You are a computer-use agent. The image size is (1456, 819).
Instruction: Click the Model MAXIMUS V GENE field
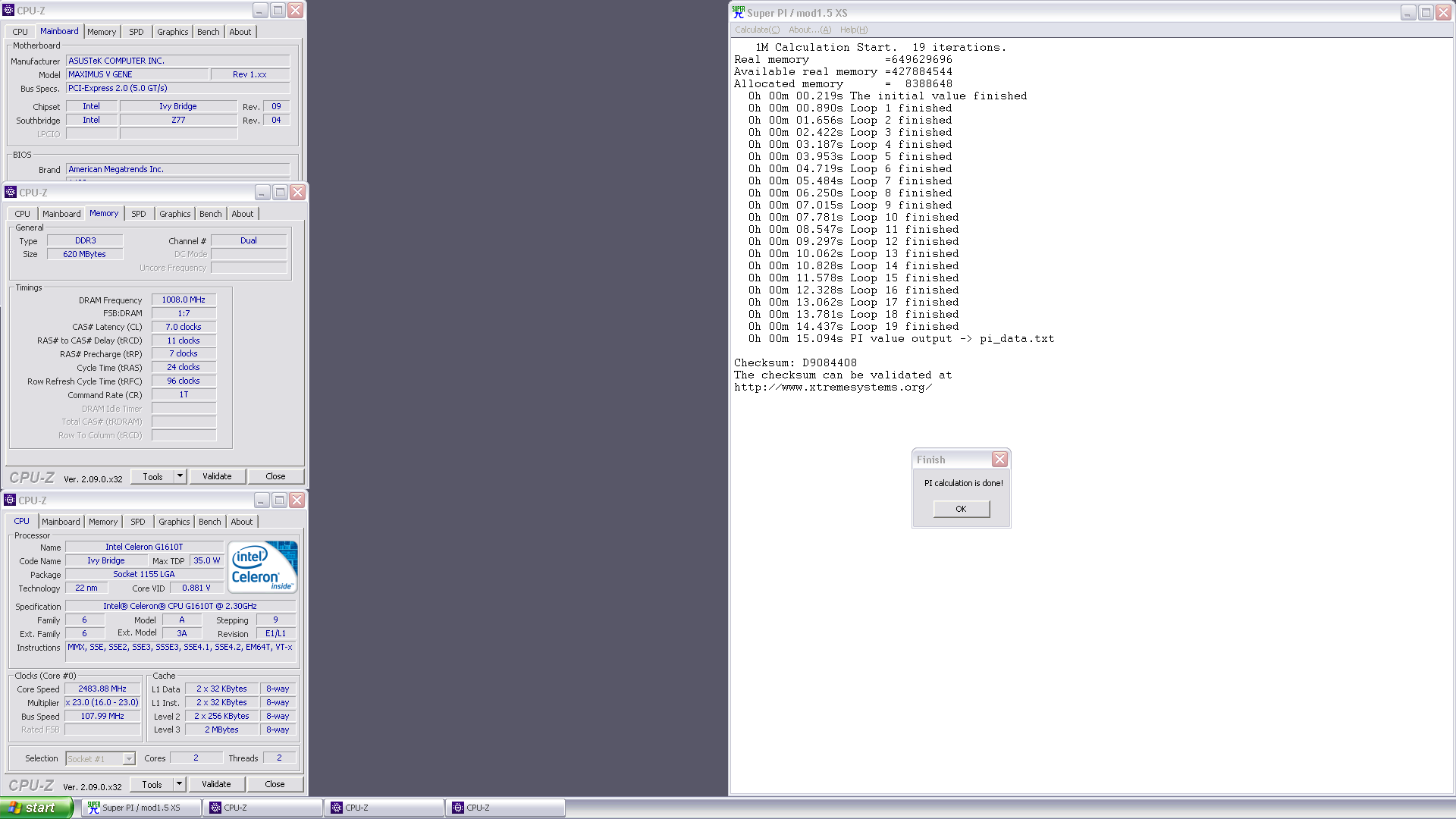tap(137, 74)
